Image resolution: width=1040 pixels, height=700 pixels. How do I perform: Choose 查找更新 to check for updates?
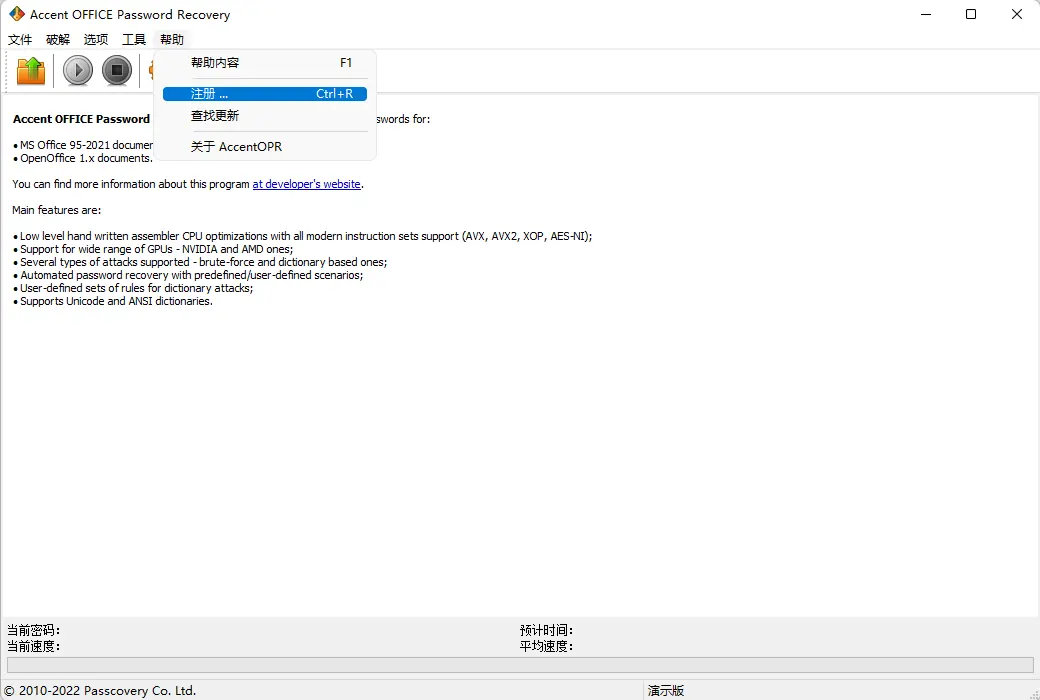point(265,116)
